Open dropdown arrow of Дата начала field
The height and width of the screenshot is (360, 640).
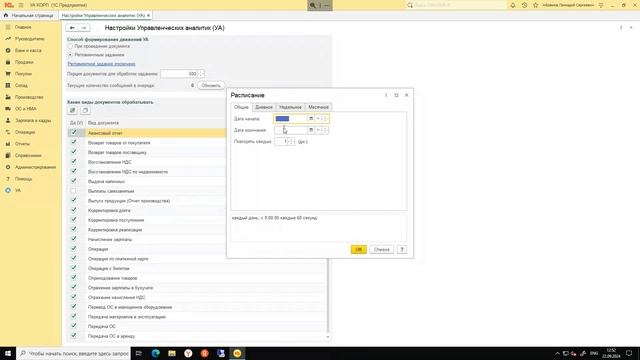pos(318,119)
